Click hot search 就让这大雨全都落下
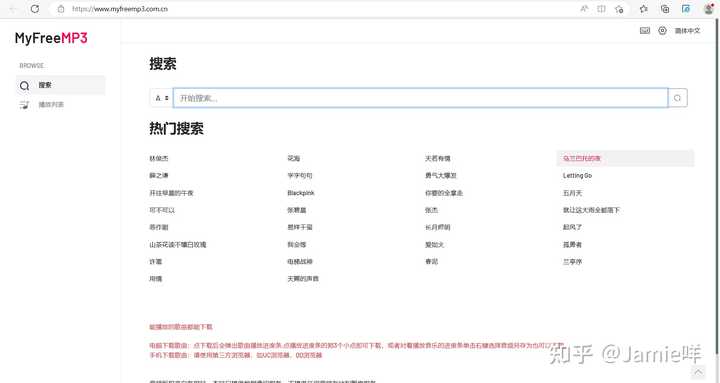The image size is (720, 383). coord(591,210)
